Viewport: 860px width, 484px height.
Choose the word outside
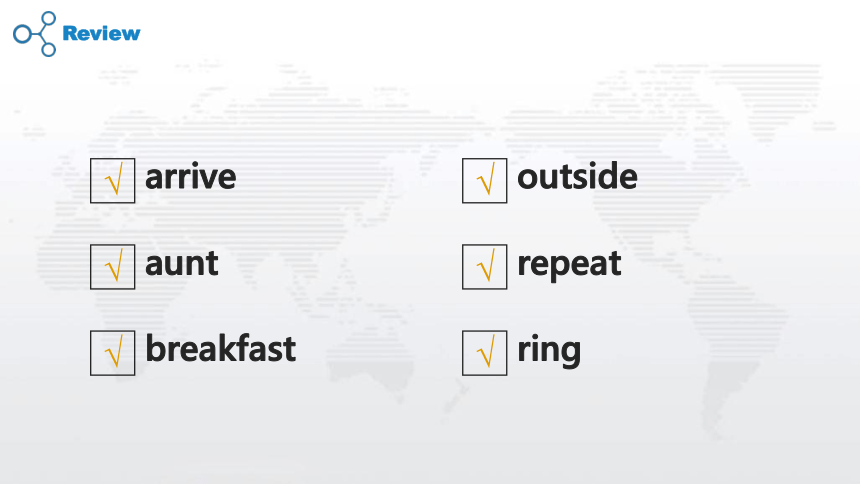(577, 176)
